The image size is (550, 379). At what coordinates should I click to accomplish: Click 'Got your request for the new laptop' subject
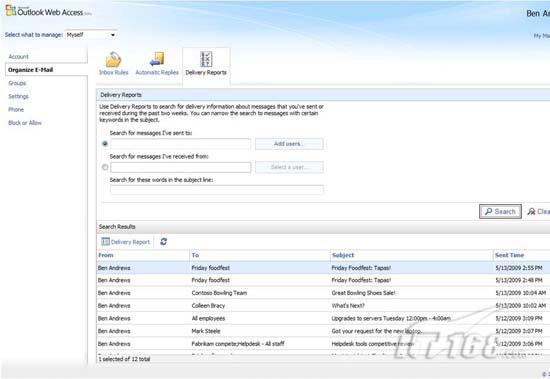click(377, 331)
